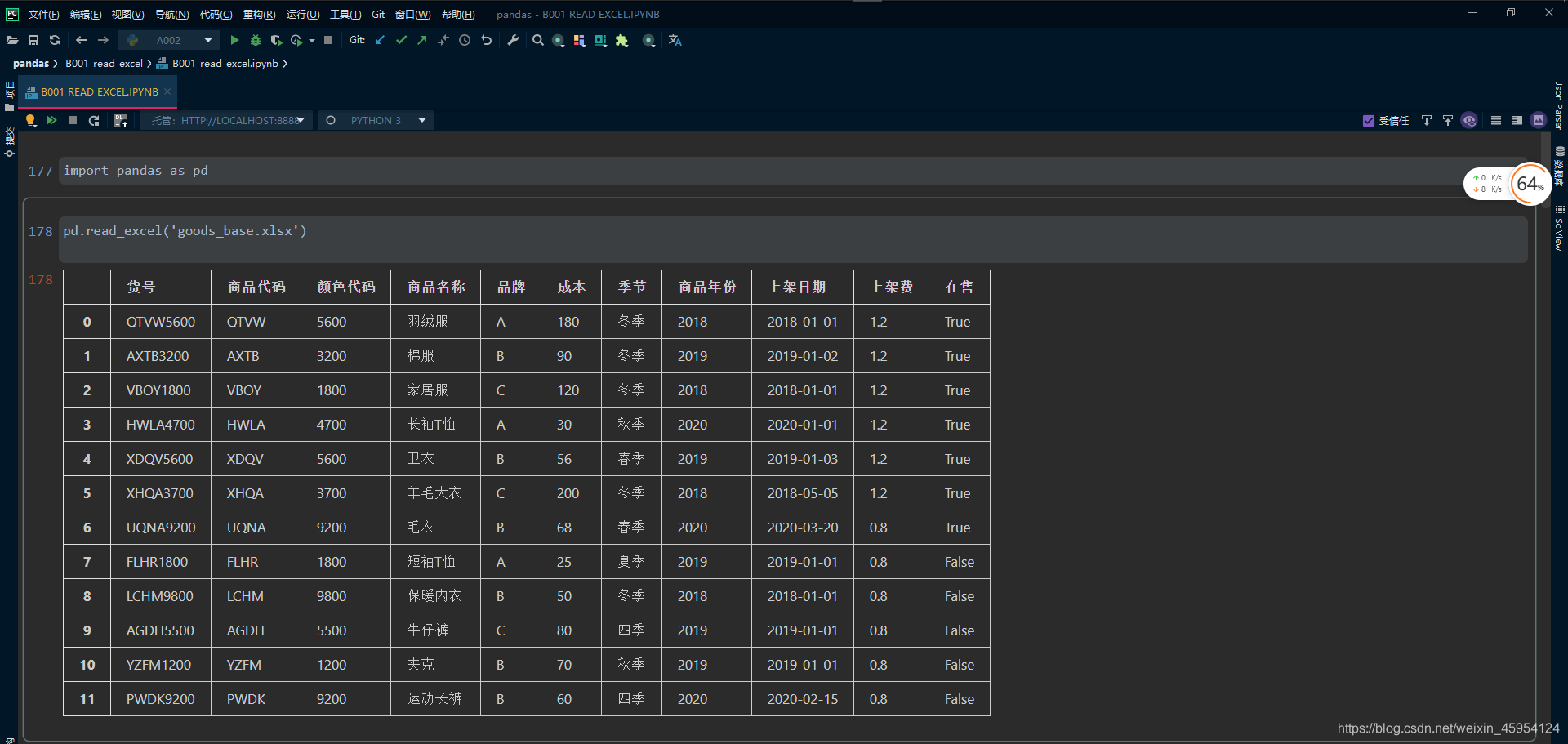Open the 导航(N) menu
This screenshot has height=744, width=1568.
click(x=171, y=15)
